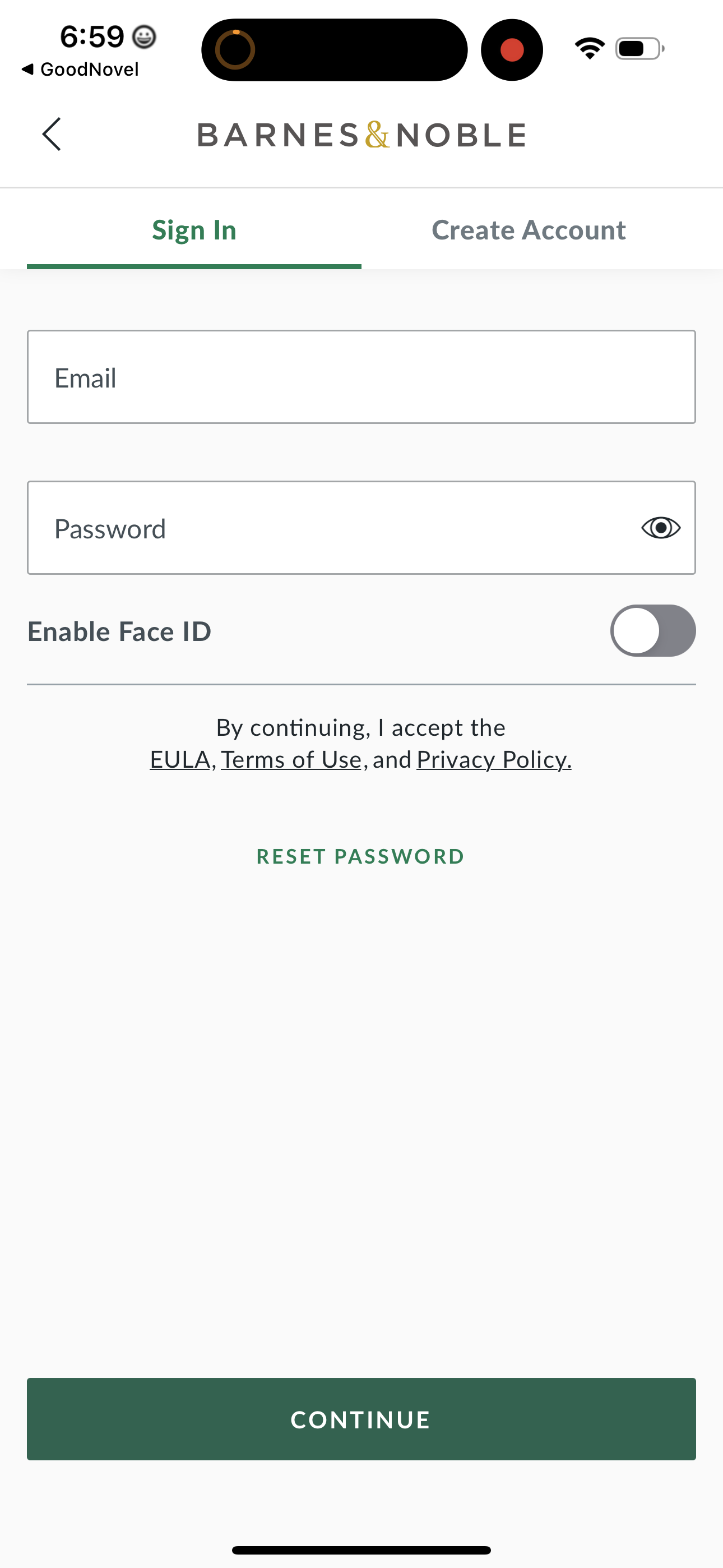Click into the Password field
723x1568 pixels.
click(x=328, y=528)
